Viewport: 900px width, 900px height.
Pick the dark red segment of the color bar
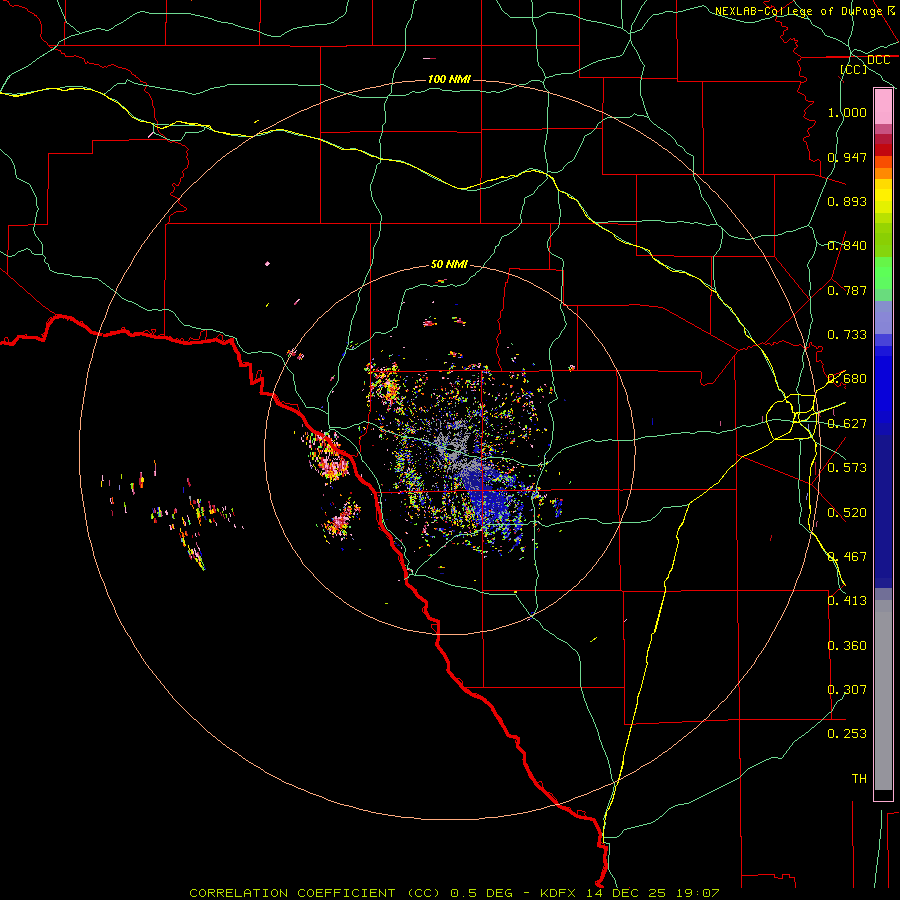tap(883, 150)
